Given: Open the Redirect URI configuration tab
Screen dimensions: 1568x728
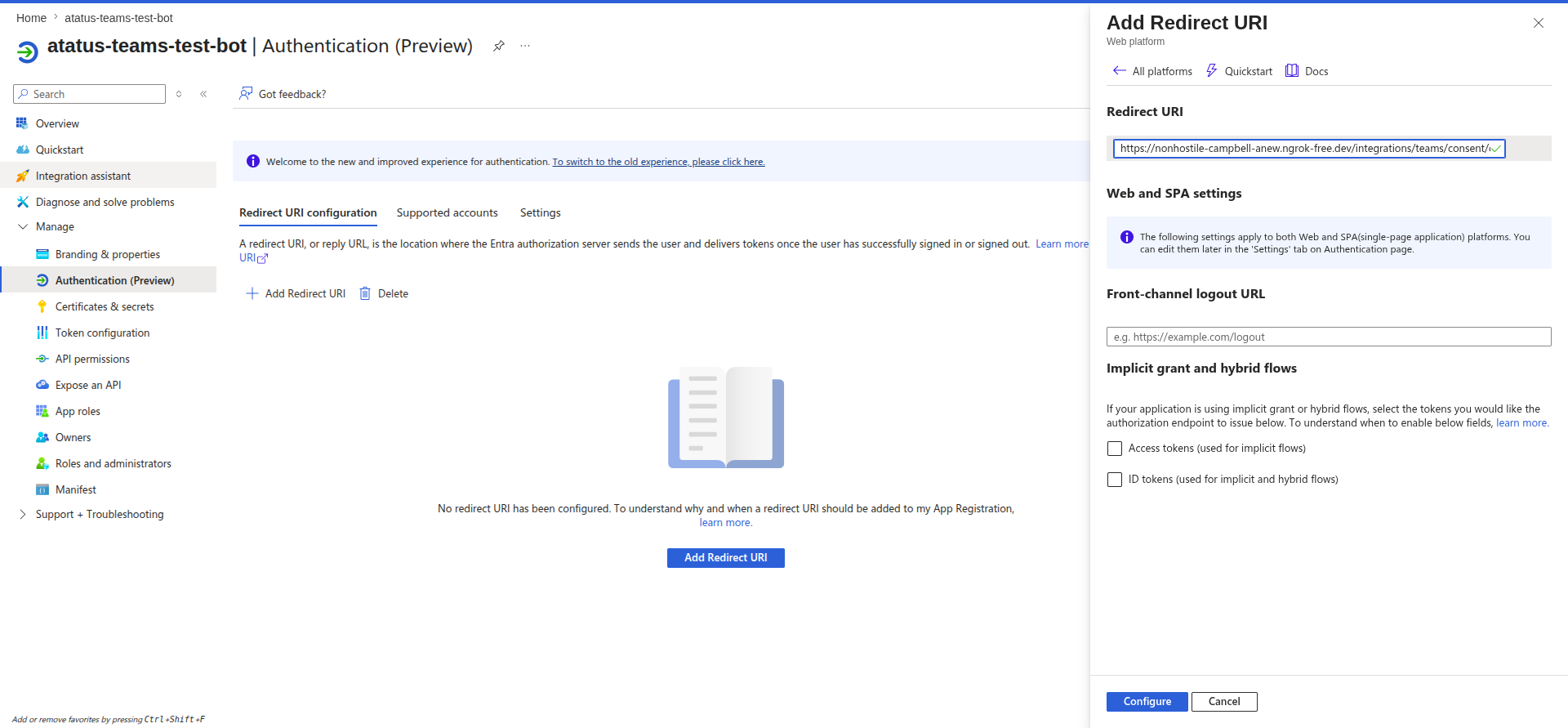Looking at the screenshot, I should point(308,212).
